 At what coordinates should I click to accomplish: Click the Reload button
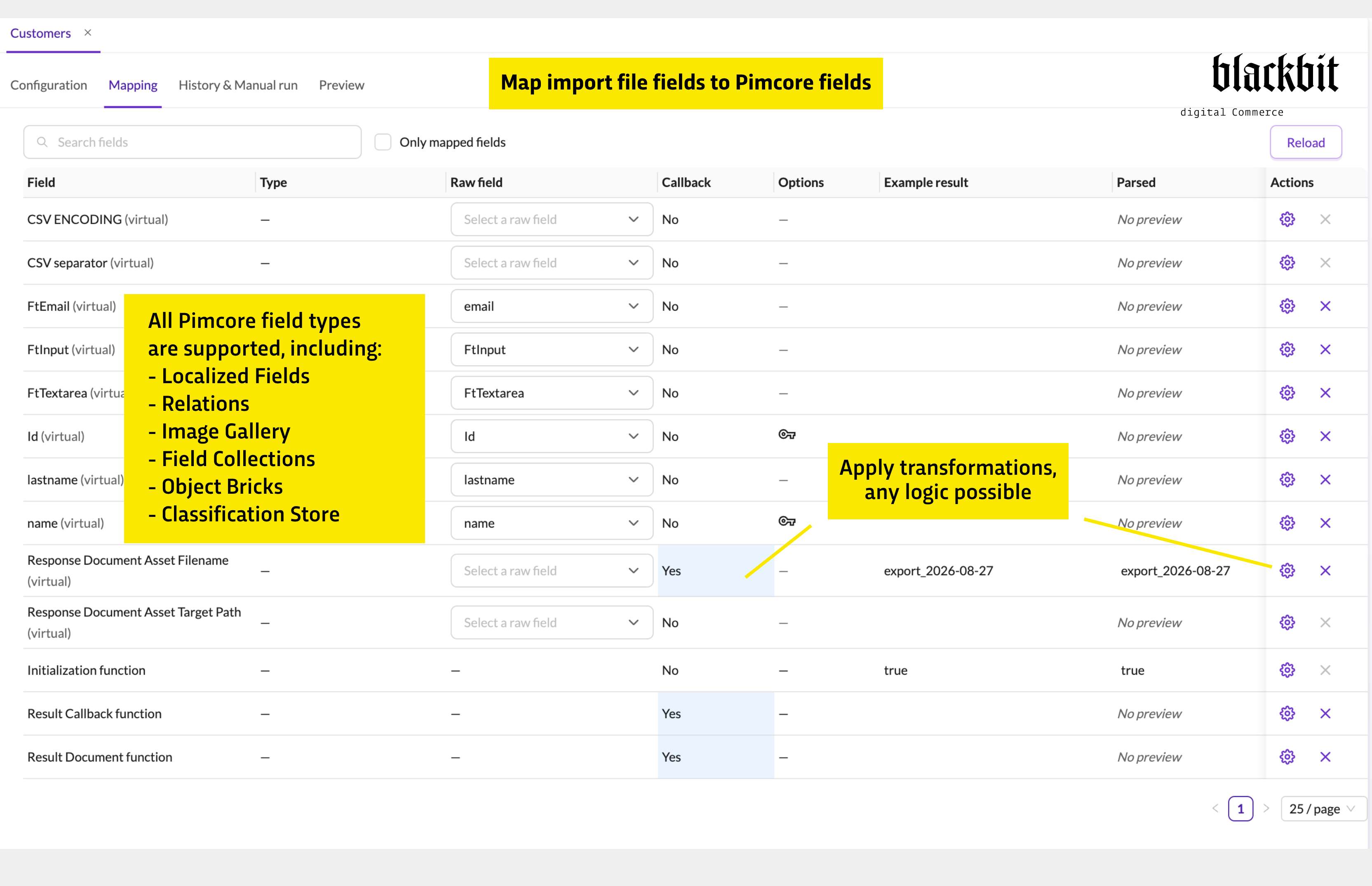click(1306, 142)
